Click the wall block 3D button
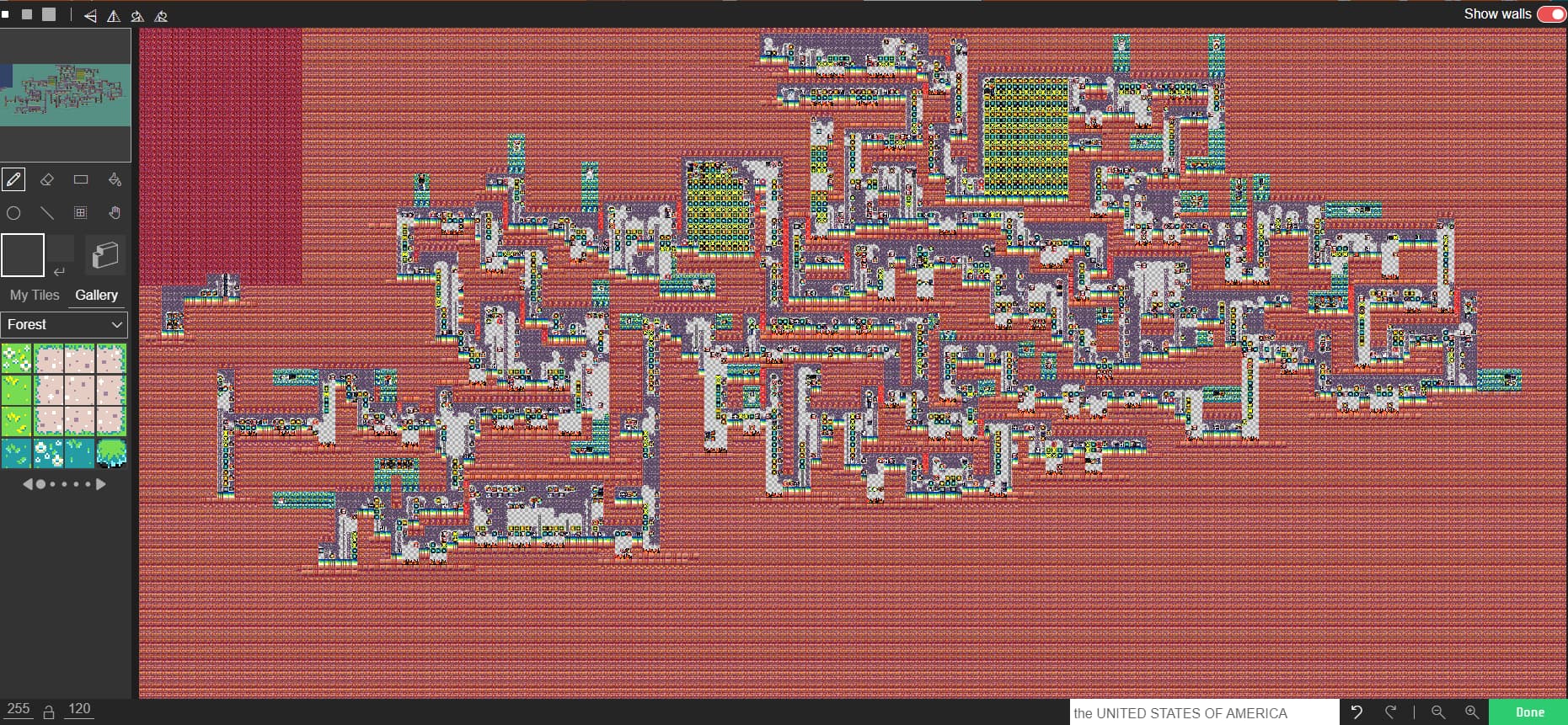Image resolution: width=1568 pixels, height=725 pixels. point(105,255)
